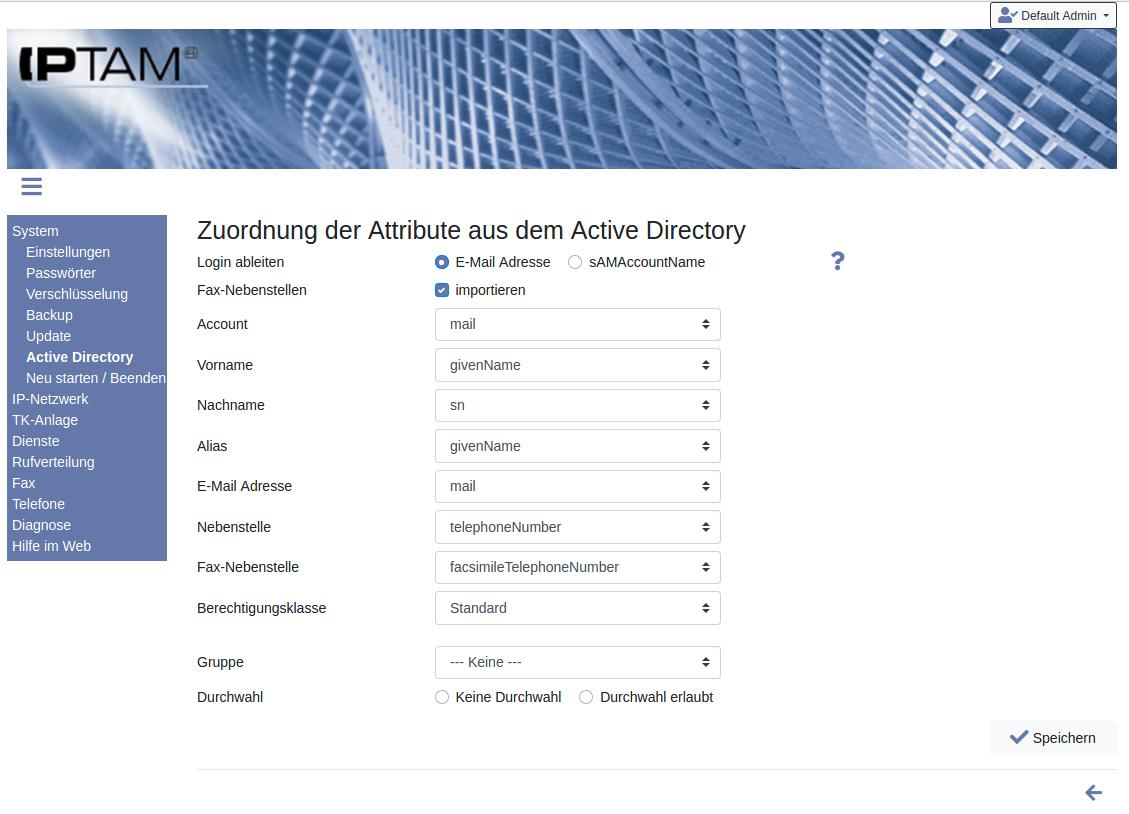Open the hamburger navigation menu
Viewport: 1129px width, 814px height.
point(31,186)
